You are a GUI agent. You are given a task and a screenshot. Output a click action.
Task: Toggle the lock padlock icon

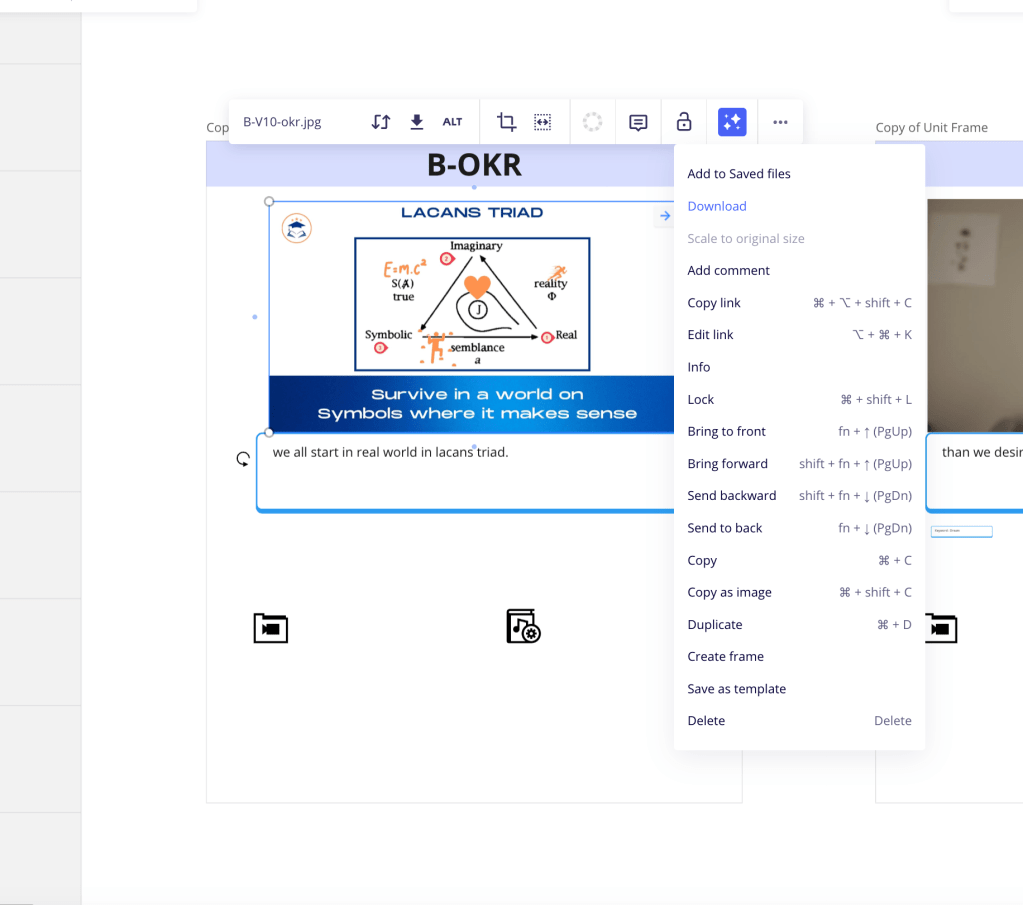[684, 122]
